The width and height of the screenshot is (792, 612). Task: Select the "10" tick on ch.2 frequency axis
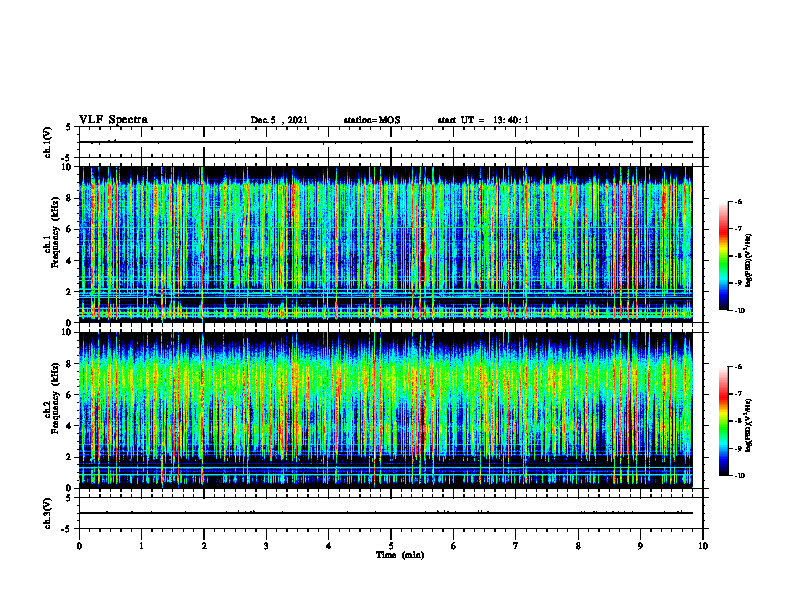[67, 332]
